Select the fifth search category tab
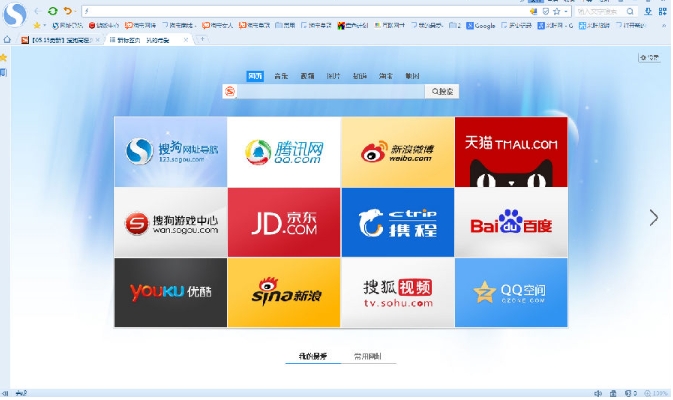Image resolution: width=673 pixels, height=400 pixels. click(x=360, y=76)
